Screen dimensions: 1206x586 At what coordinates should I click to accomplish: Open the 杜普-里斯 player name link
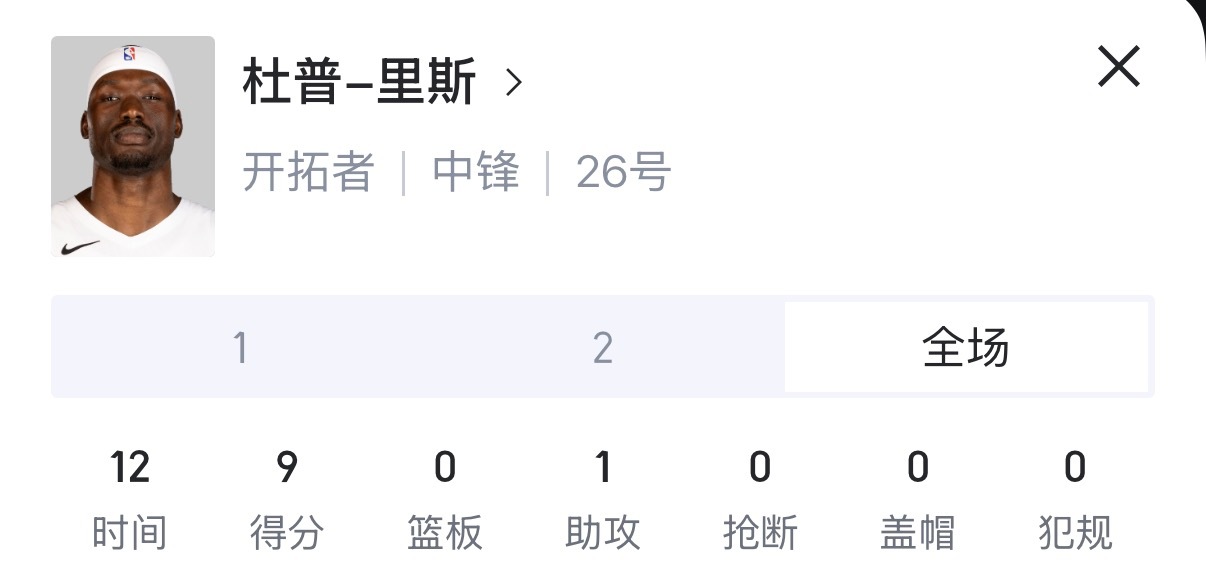point(360,82)
